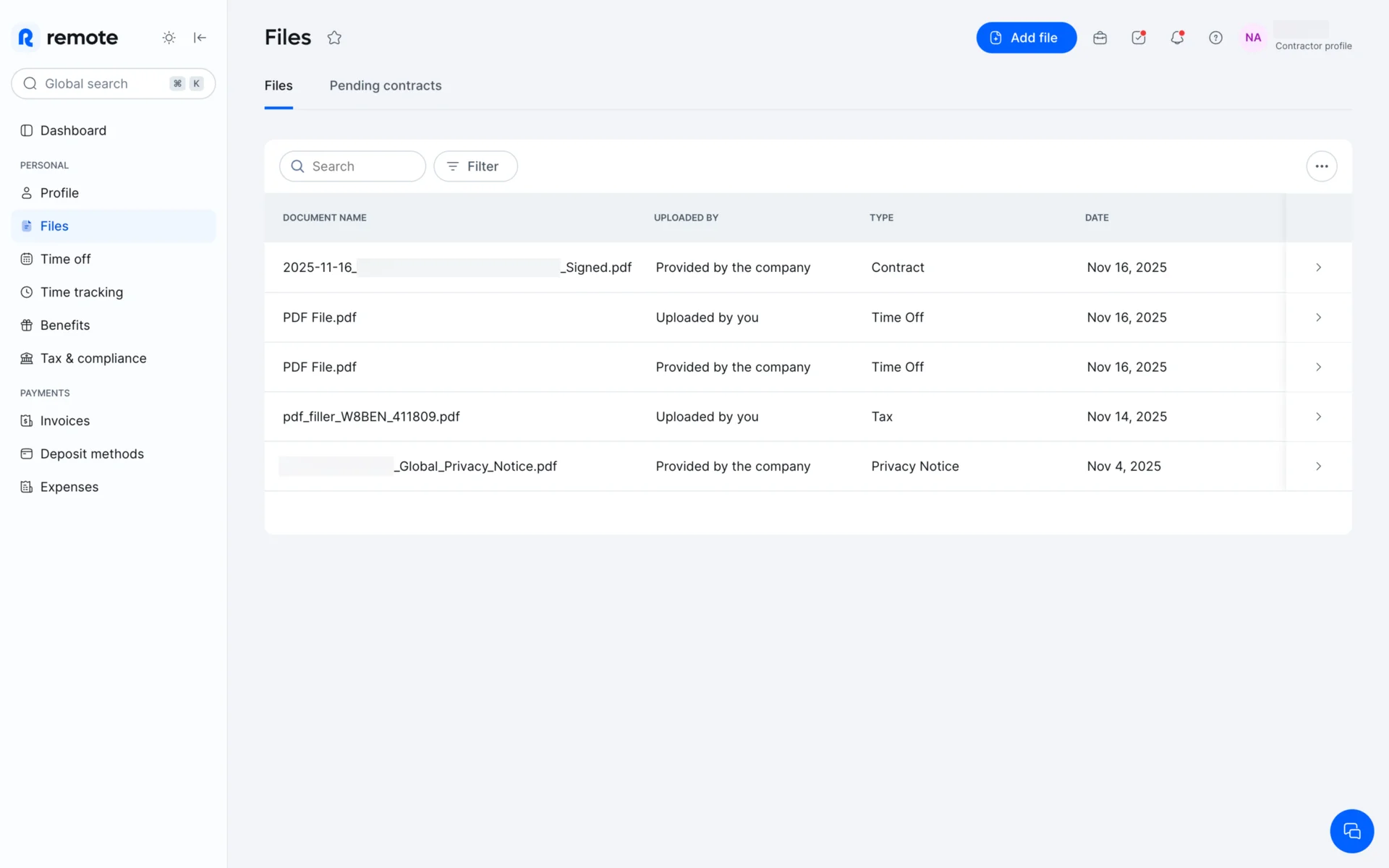Toggle light/dark theme sun icon
The width and height of the screenshot is (1389, 868).
point(169,38)
